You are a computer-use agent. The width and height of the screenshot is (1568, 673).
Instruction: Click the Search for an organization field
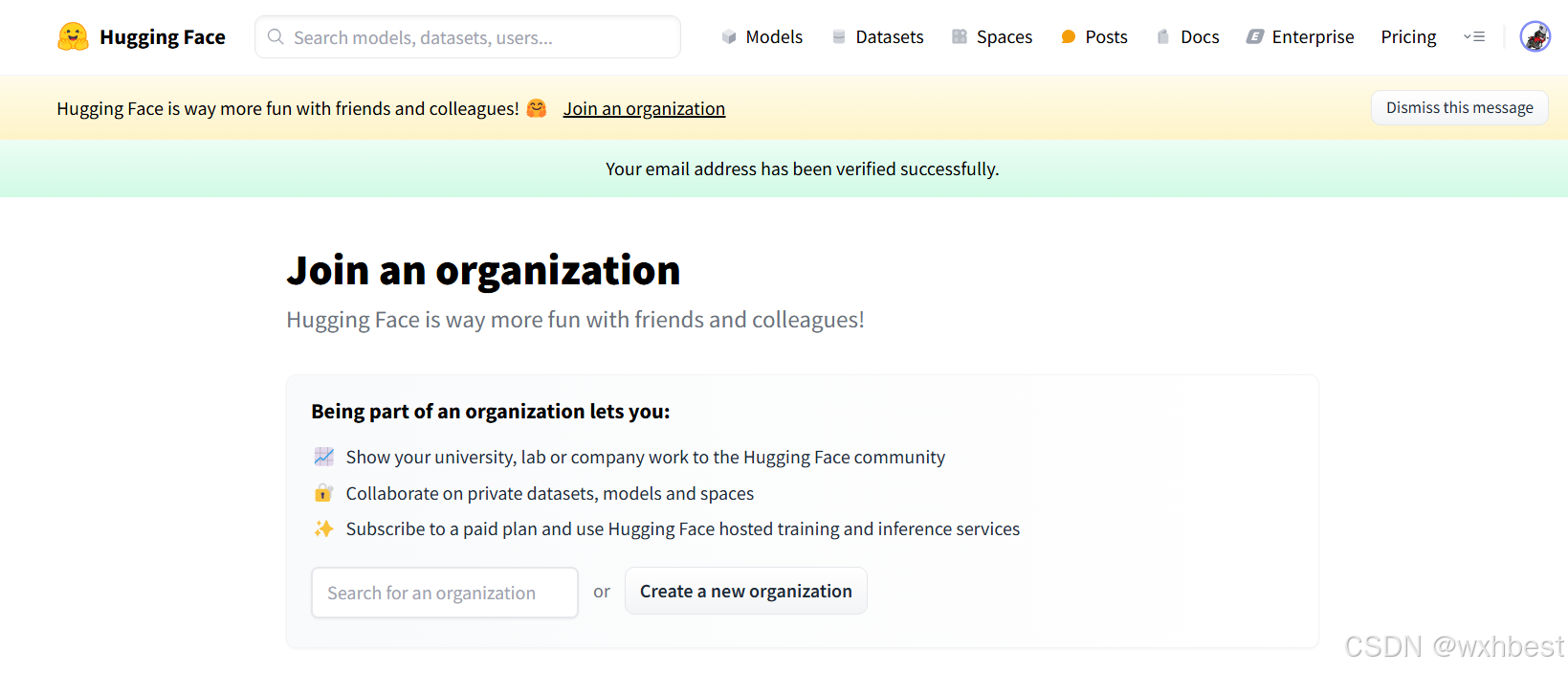coord(445,593)
